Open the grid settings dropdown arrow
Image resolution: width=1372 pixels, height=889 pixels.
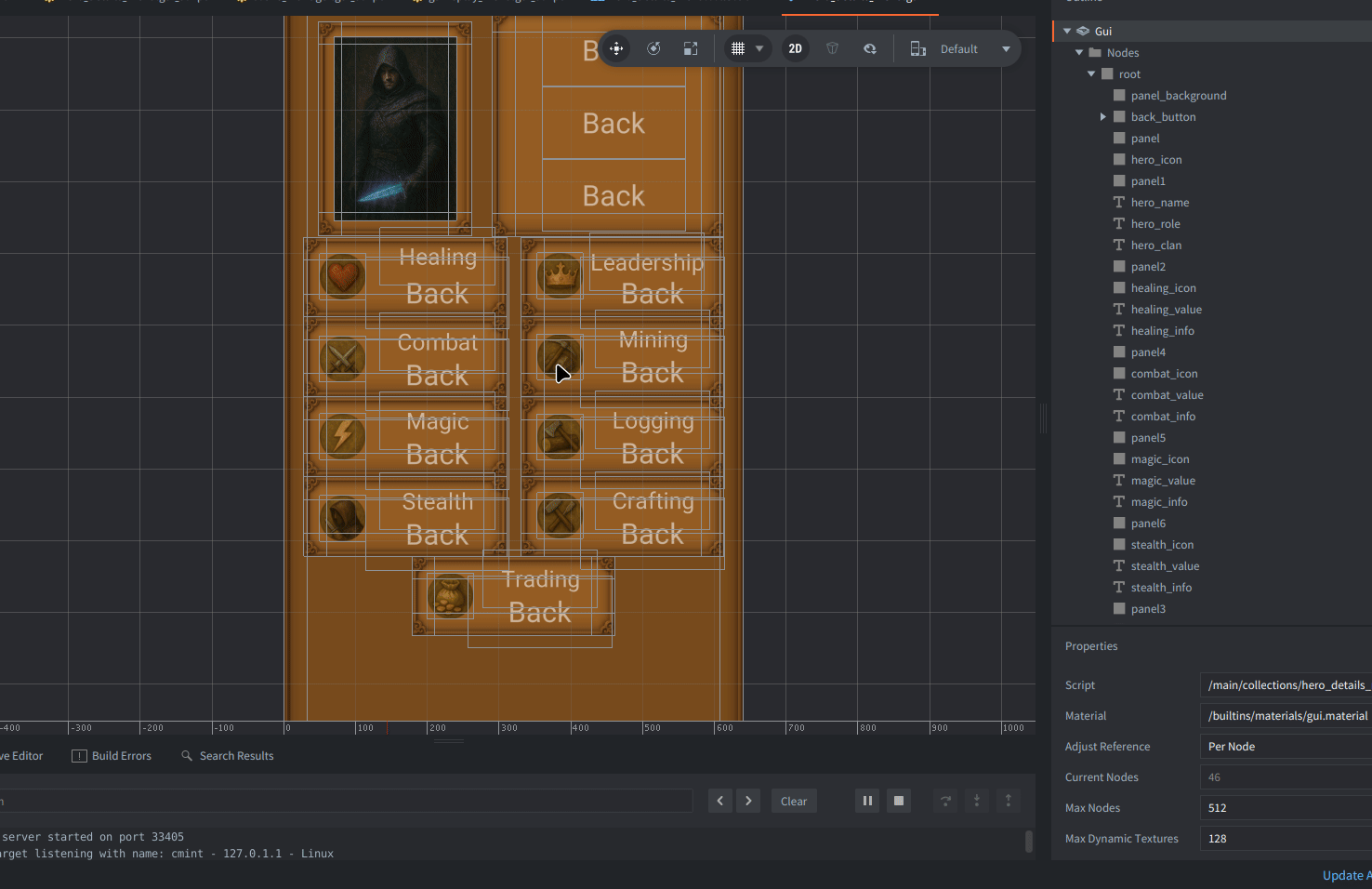759,48
